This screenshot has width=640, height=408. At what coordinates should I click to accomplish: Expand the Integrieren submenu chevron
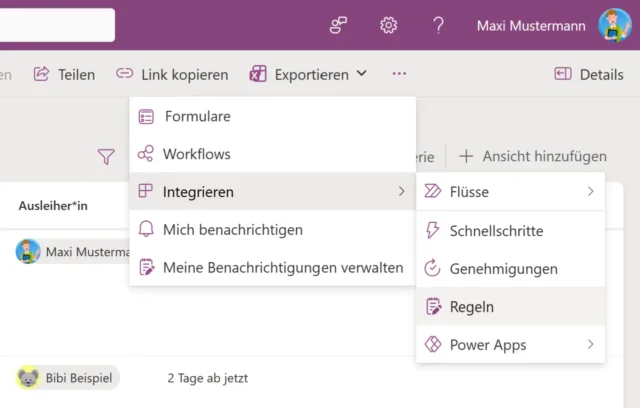(x=402, y=191)
